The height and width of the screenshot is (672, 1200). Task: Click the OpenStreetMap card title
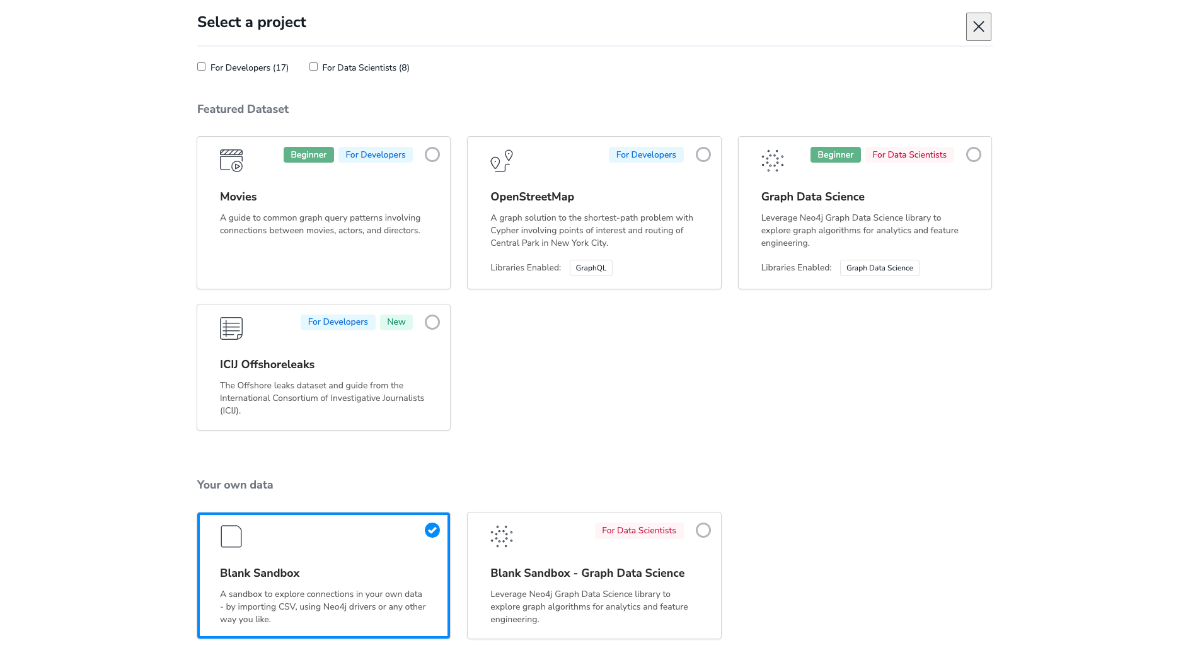point(532,197)
